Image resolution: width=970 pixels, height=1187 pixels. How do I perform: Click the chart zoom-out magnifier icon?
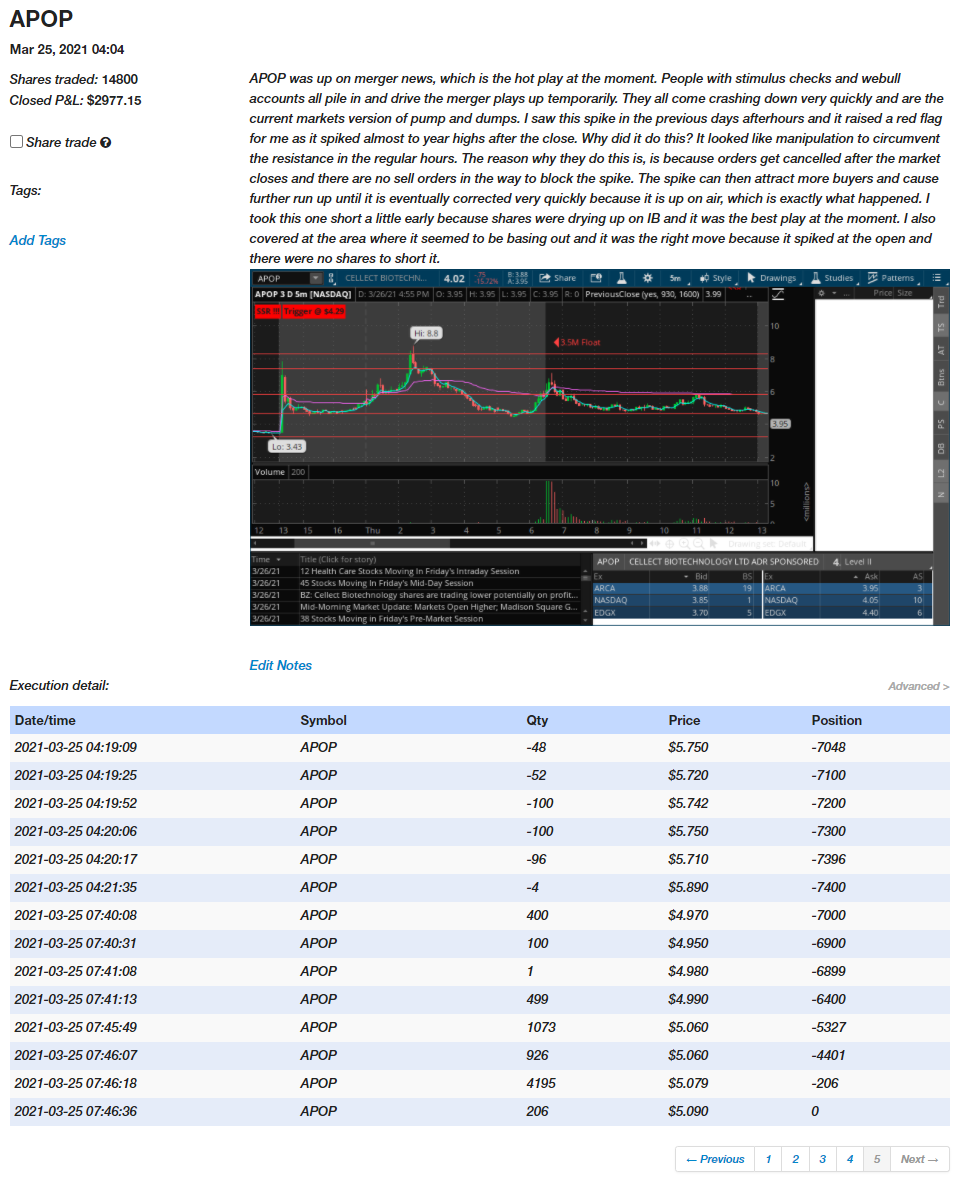pos(698,544)
